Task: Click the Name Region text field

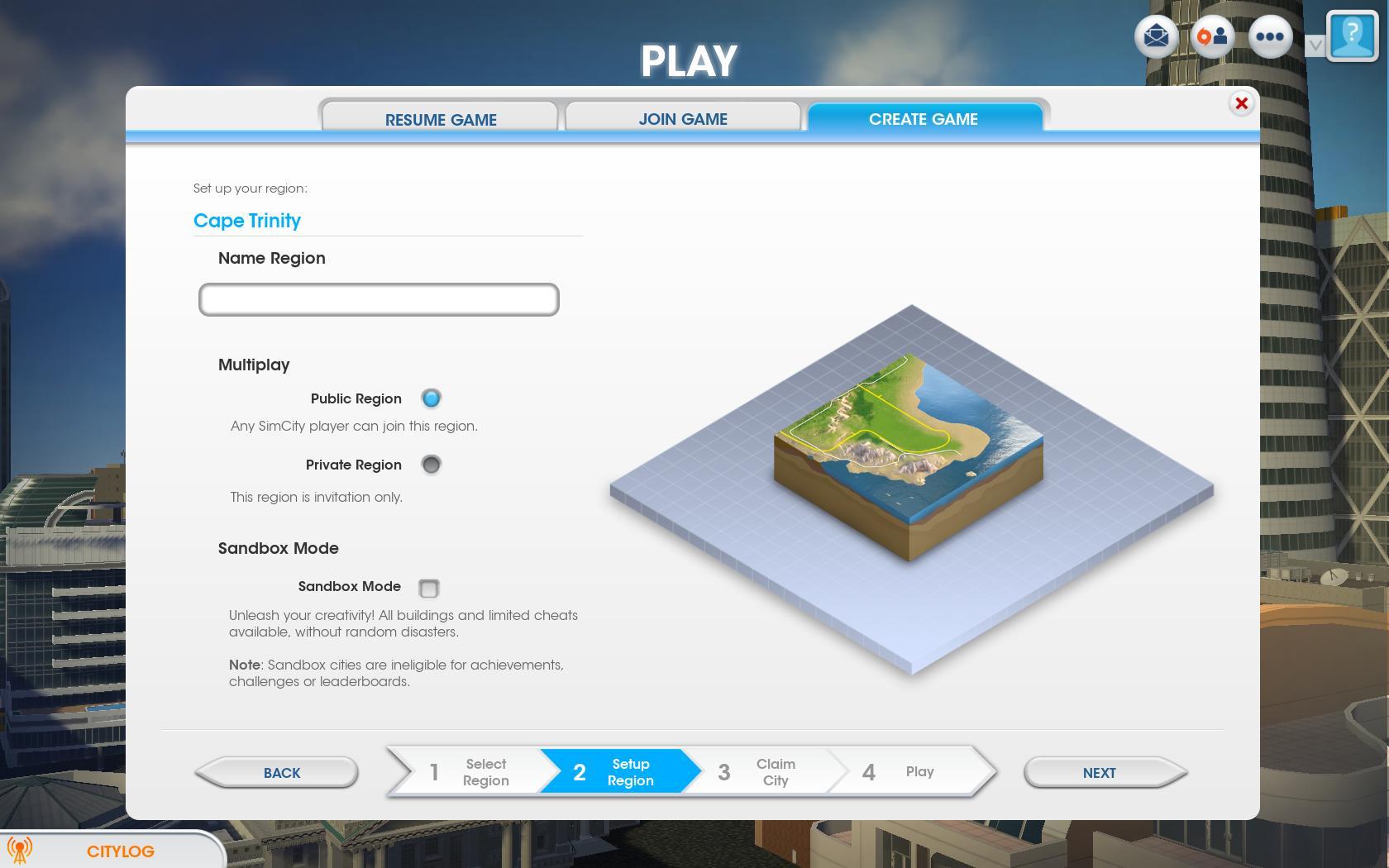Action: coord(379,299)
